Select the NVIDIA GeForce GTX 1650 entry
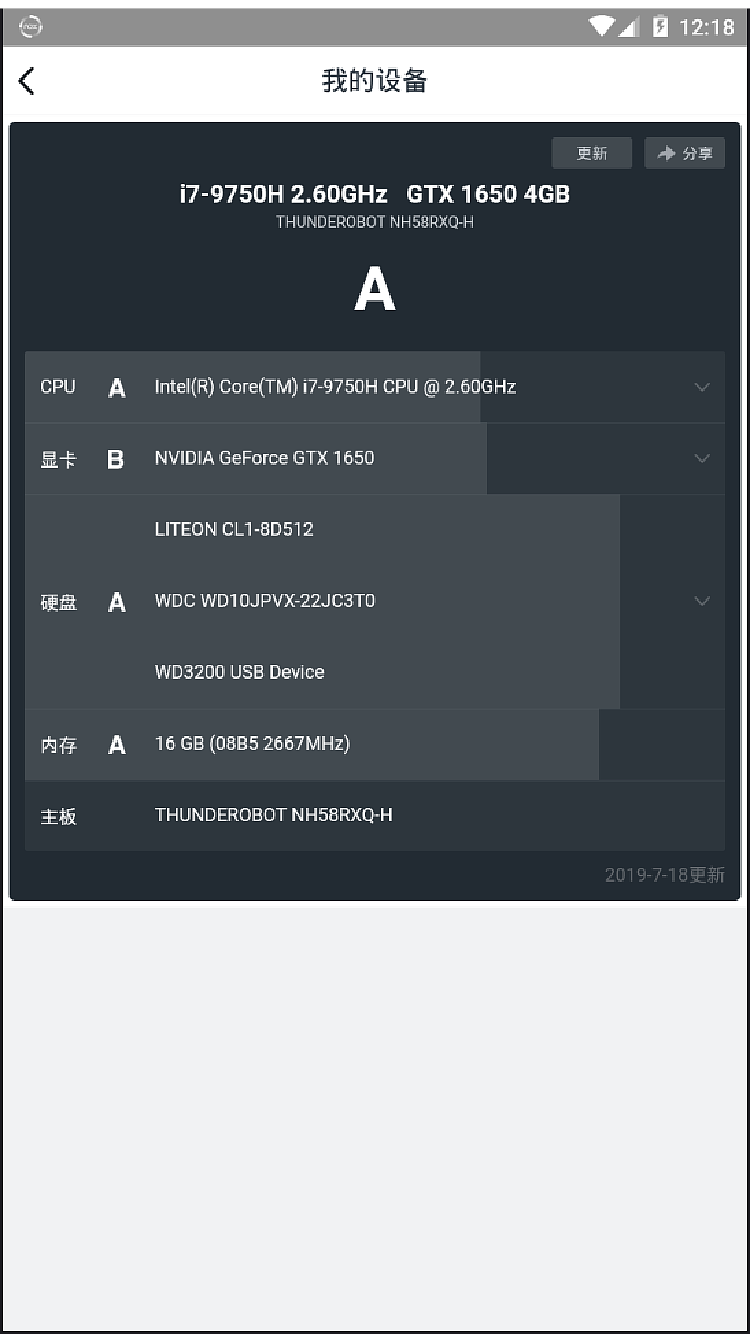The height and width of the screenshot is (1334, 750). coord(264,458)
